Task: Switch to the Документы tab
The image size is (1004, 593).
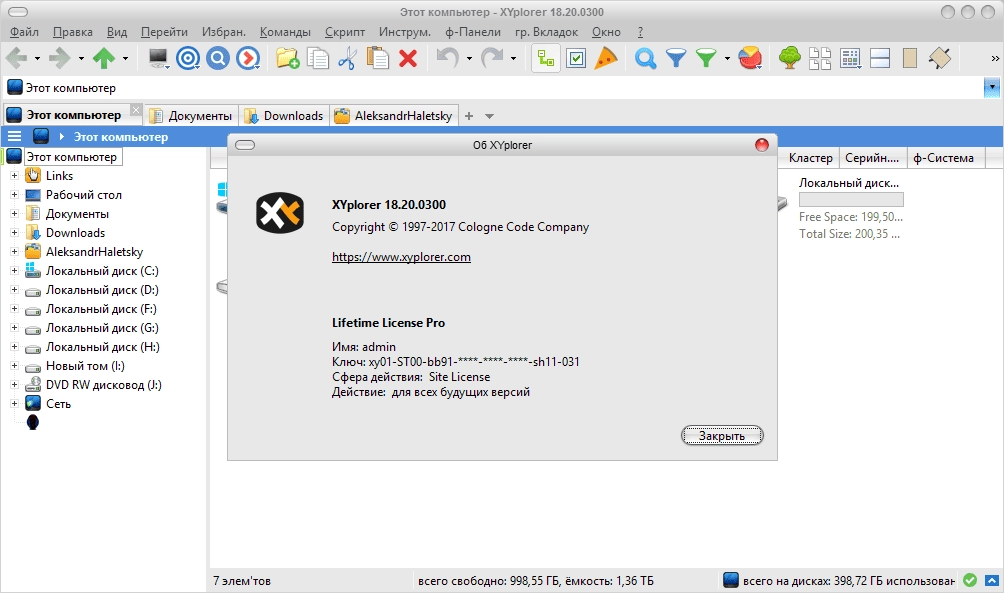Action: pyautogui.click(x=191, y=116)
